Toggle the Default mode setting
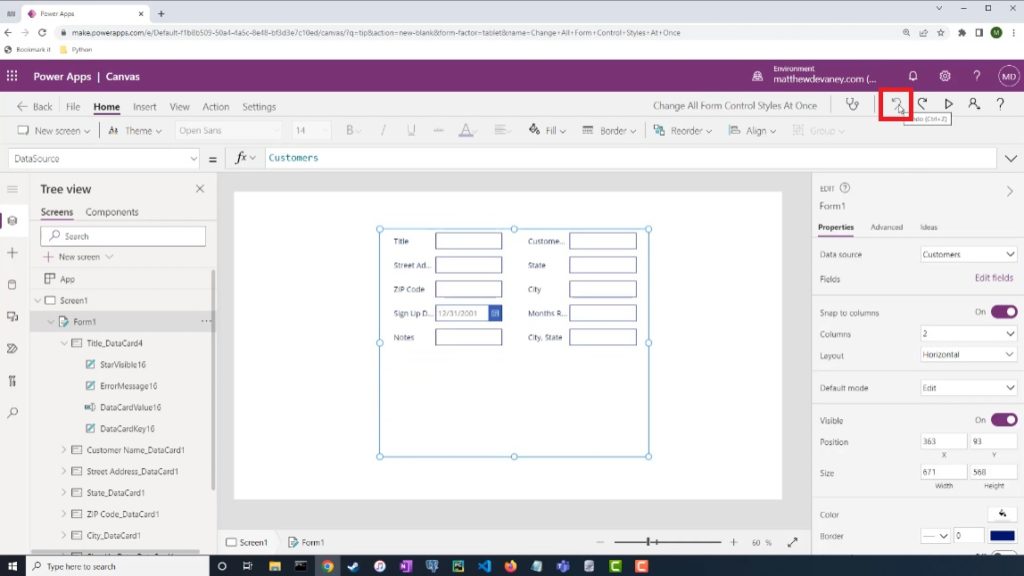Image resolution: width=1024 pixels, height=576 pixels. (966, 389)
